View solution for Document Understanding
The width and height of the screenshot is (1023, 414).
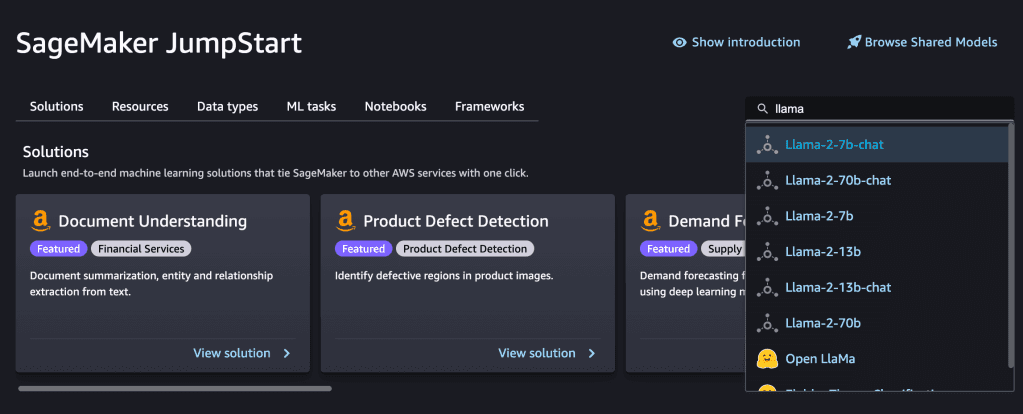242,353
